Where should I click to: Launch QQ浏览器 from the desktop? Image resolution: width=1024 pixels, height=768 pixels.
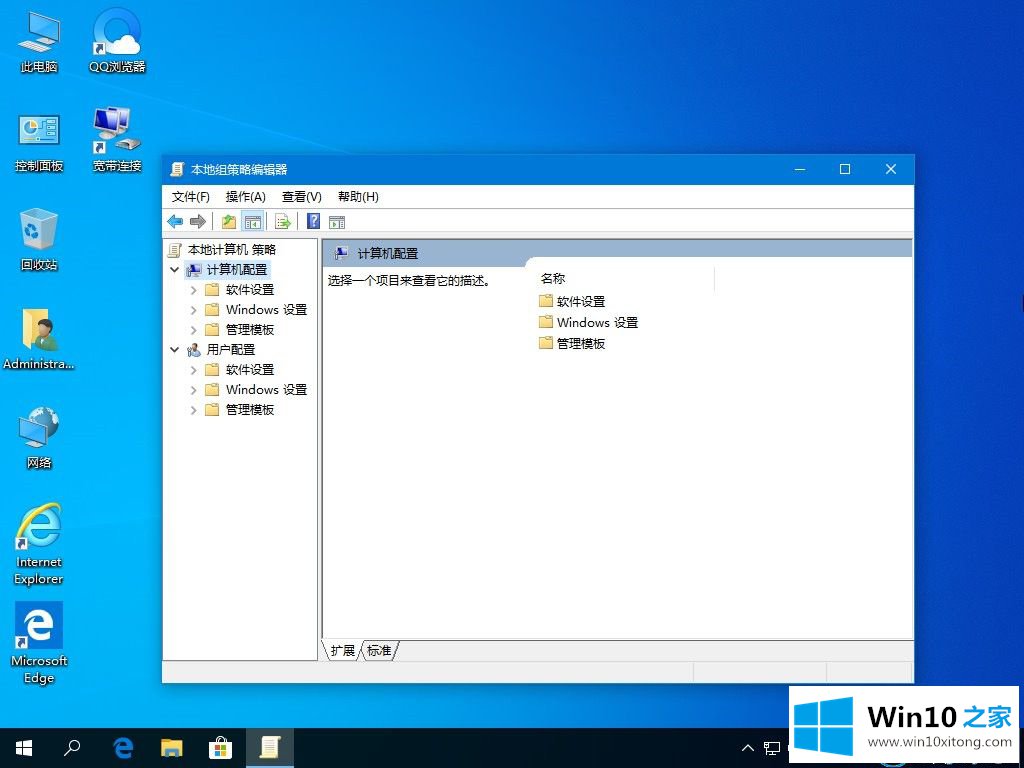118,41
